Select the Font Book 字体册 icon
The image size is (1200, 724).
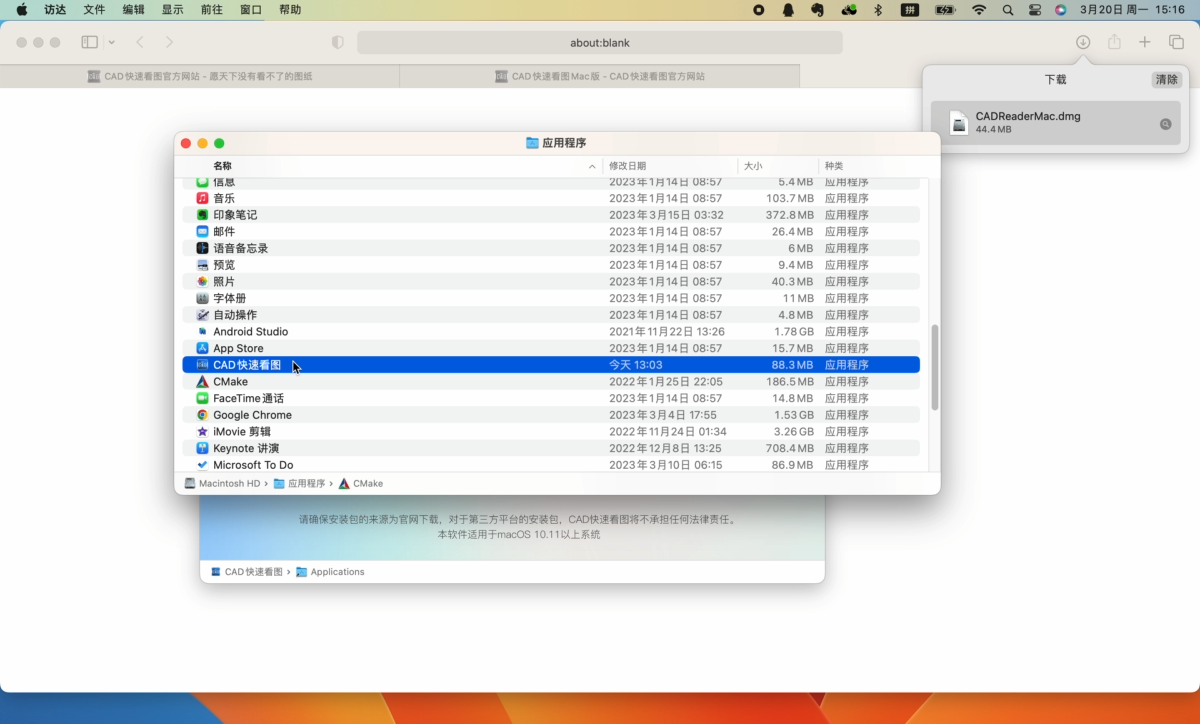point(202,298)
